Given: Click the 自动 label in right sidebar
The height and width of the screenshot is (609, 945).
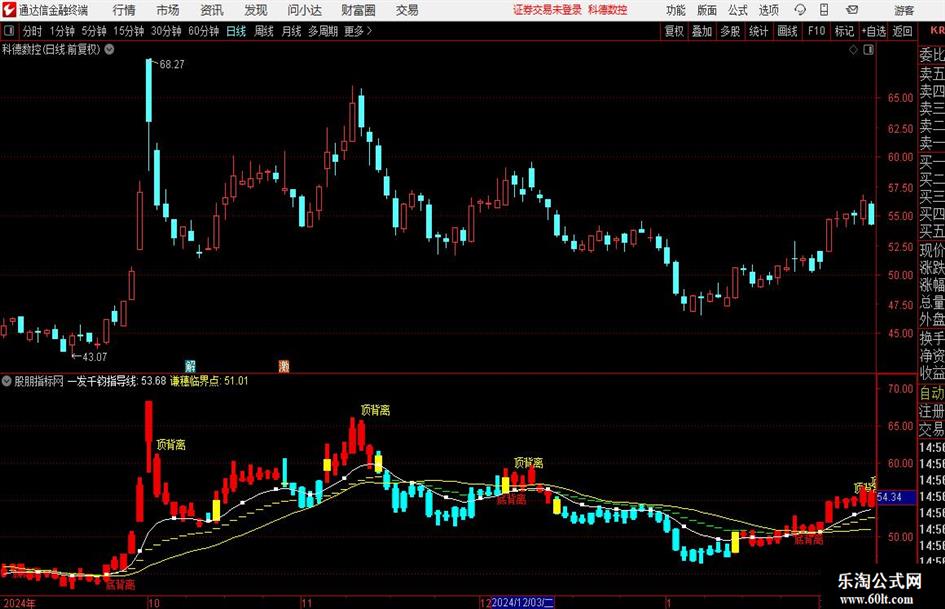Looking at the screenshot, I should click(x=931, y=393).
